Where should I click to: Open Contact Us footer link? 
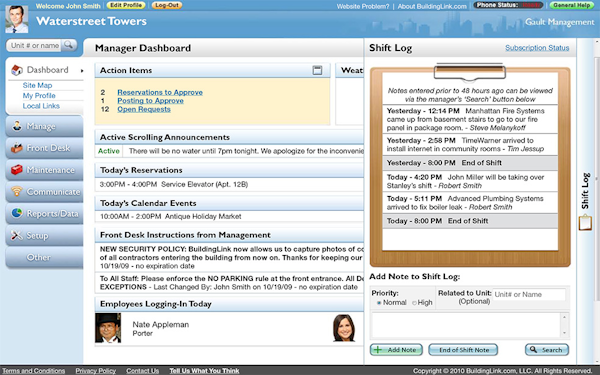[142, 370]
